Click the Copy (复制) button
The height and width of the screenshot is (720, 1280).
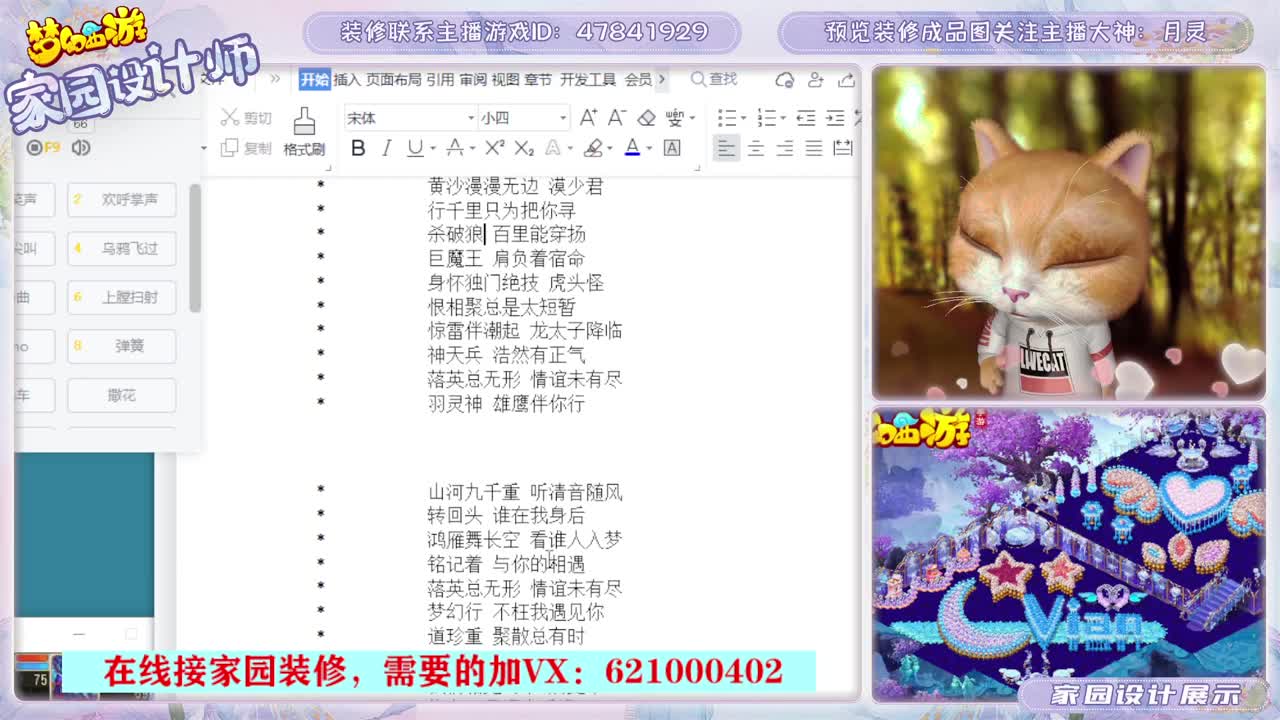(x=246, y=148)
